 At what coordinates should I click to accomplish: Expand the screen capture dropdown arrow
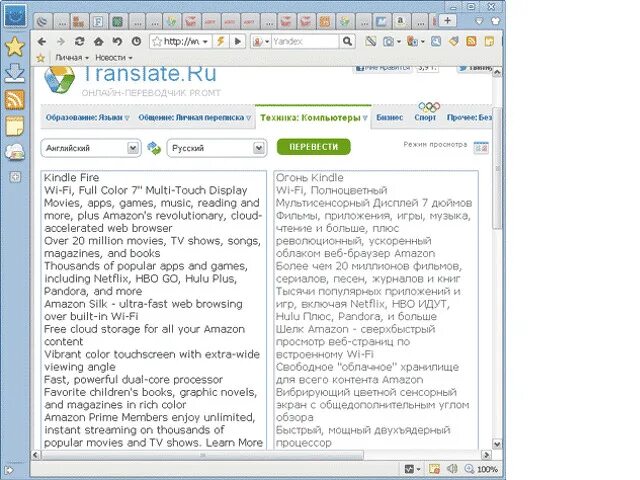[398, 42]
